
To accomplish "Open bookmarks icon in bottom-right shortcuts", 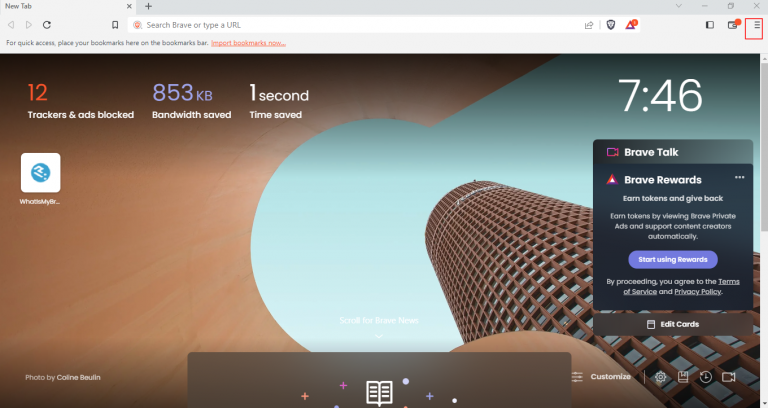I will click(x=683, y=377).
